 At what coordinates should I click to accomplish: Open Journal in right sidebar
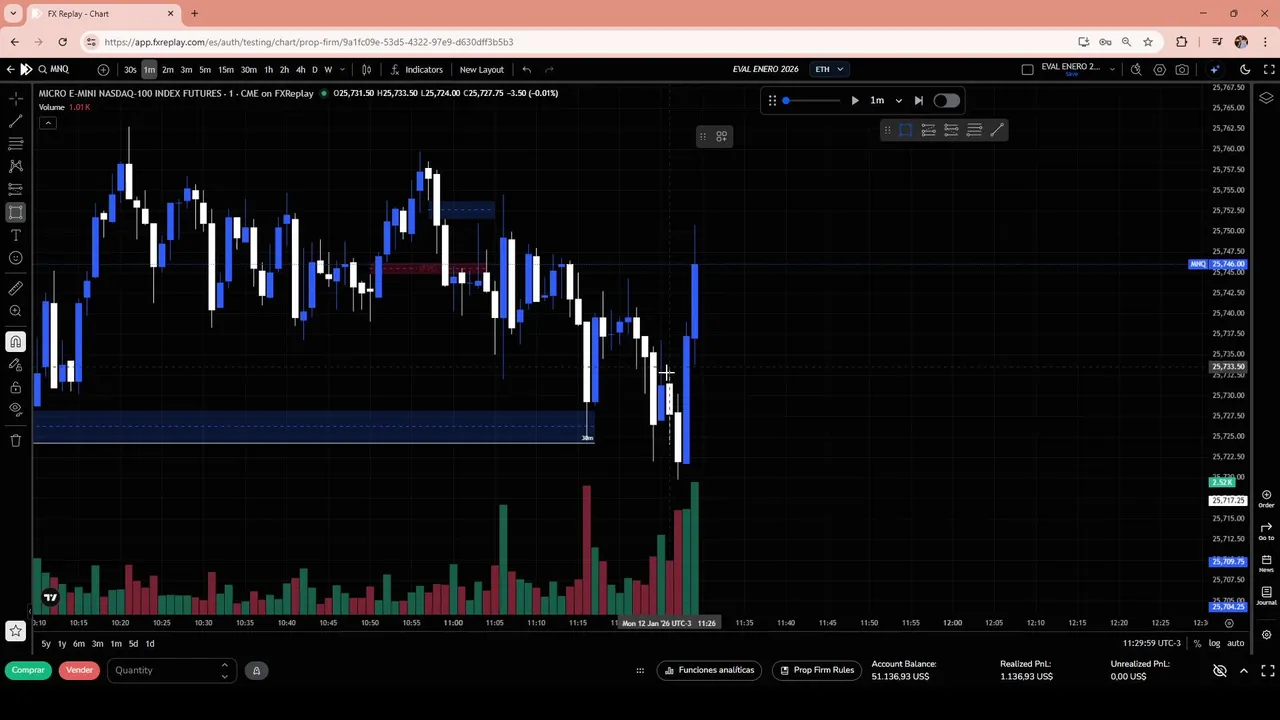click(x=1266, y=595)
